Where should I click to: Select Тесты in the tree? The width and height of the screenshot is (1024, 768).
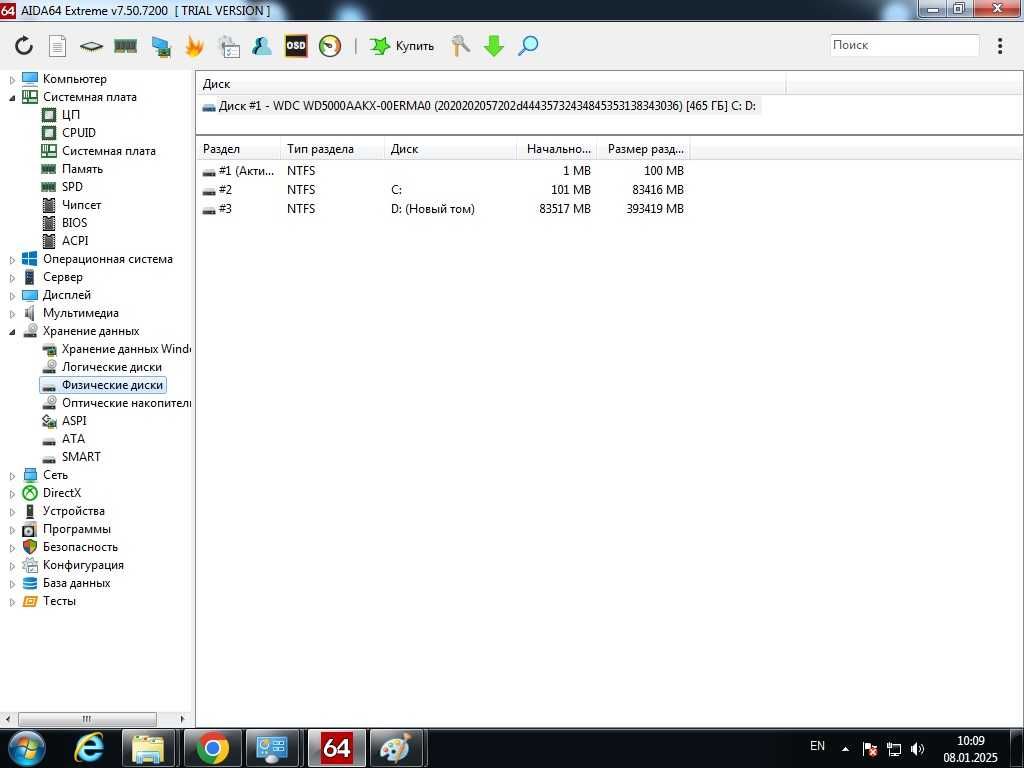pos(59,601)
